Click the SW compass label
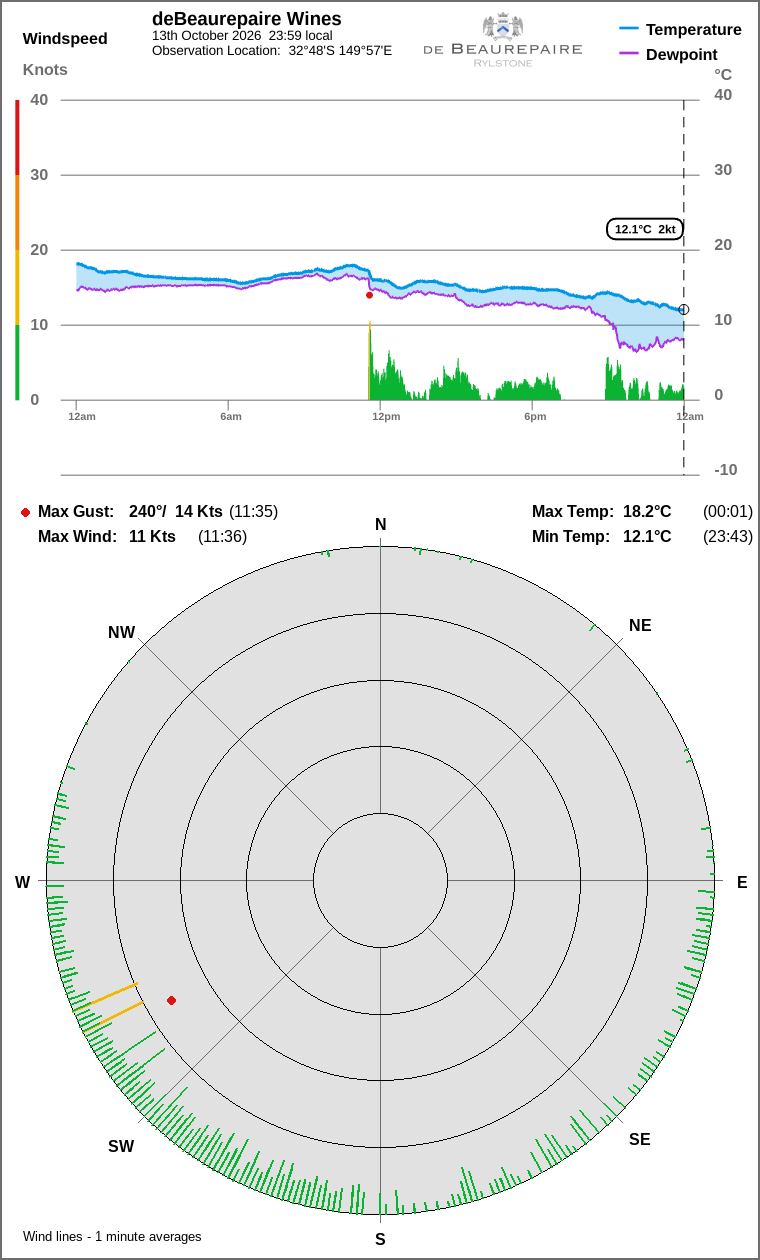The image size is (760, 1260). [121, 1147]
